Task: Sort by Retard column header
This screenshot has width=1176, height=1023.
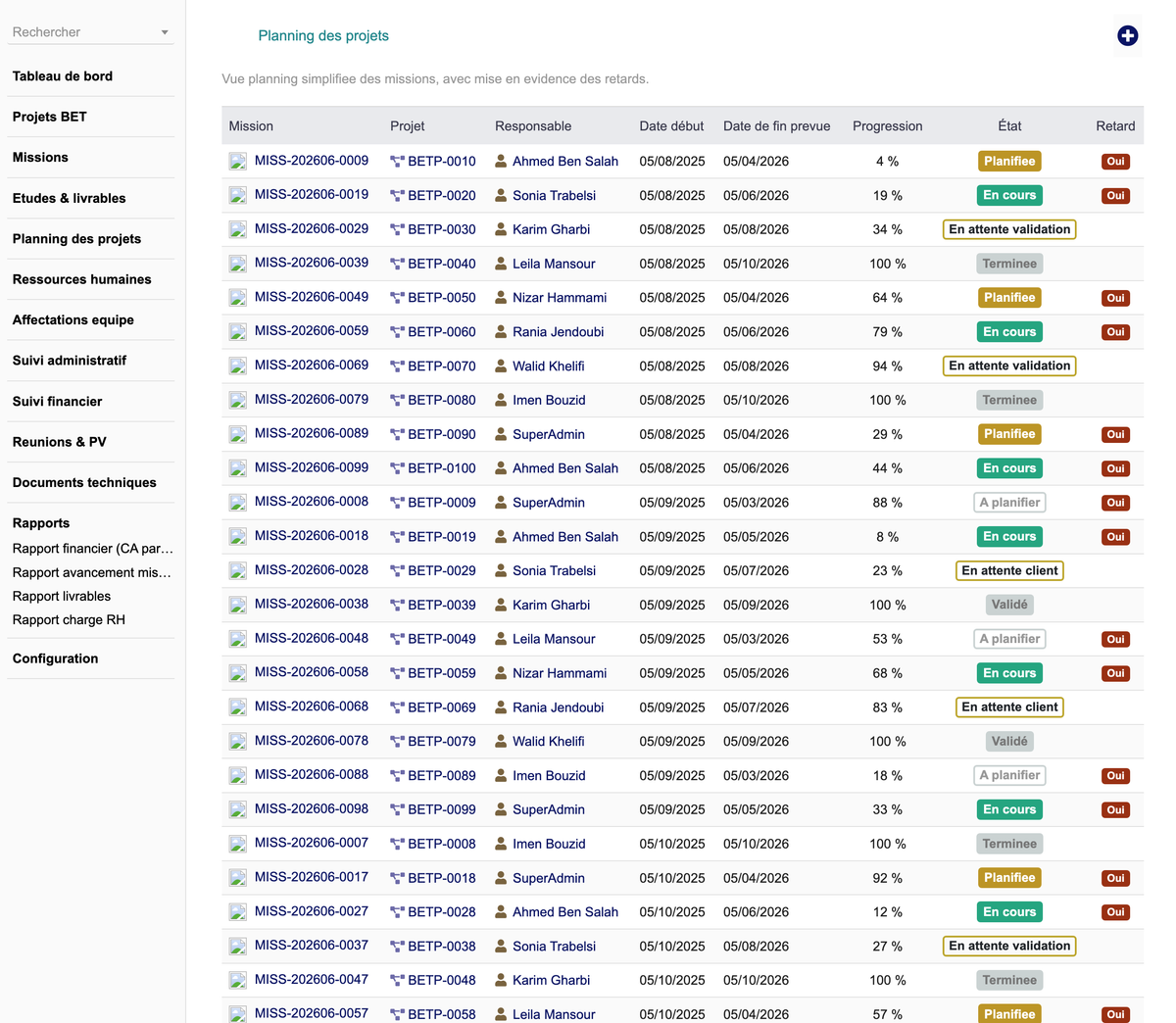Action: tap(1115, 126)
